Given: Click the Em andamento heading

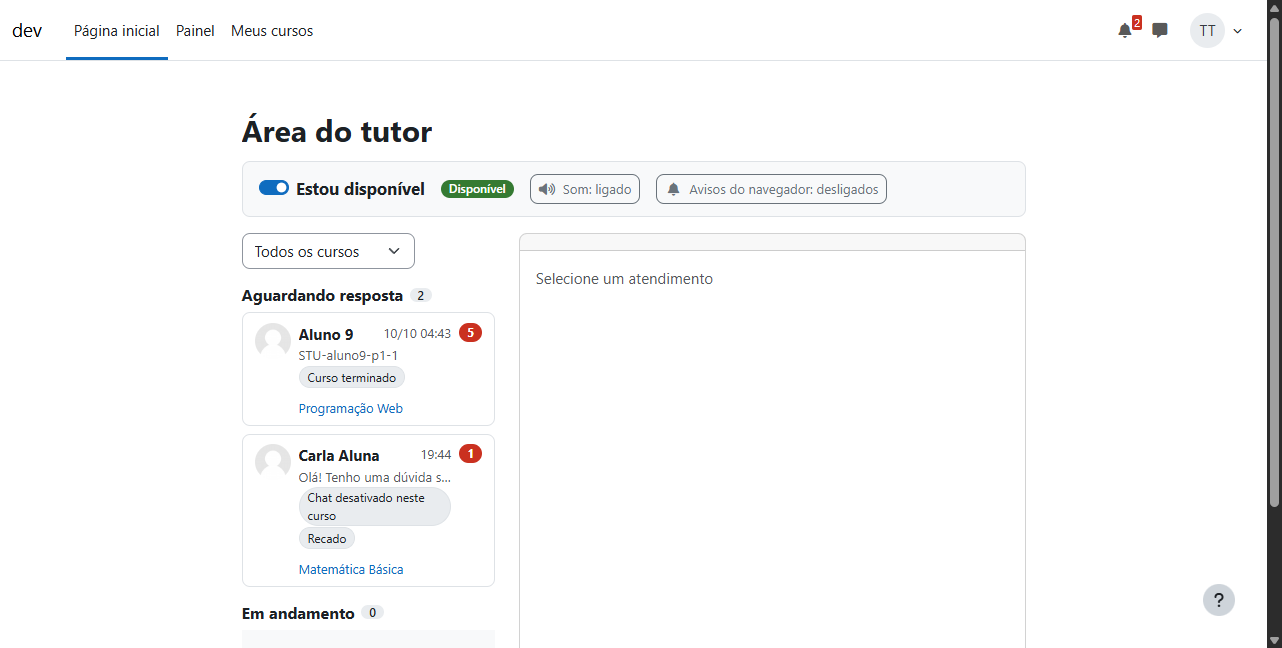Looking at the screenshot, I should [x=298, y=613].
